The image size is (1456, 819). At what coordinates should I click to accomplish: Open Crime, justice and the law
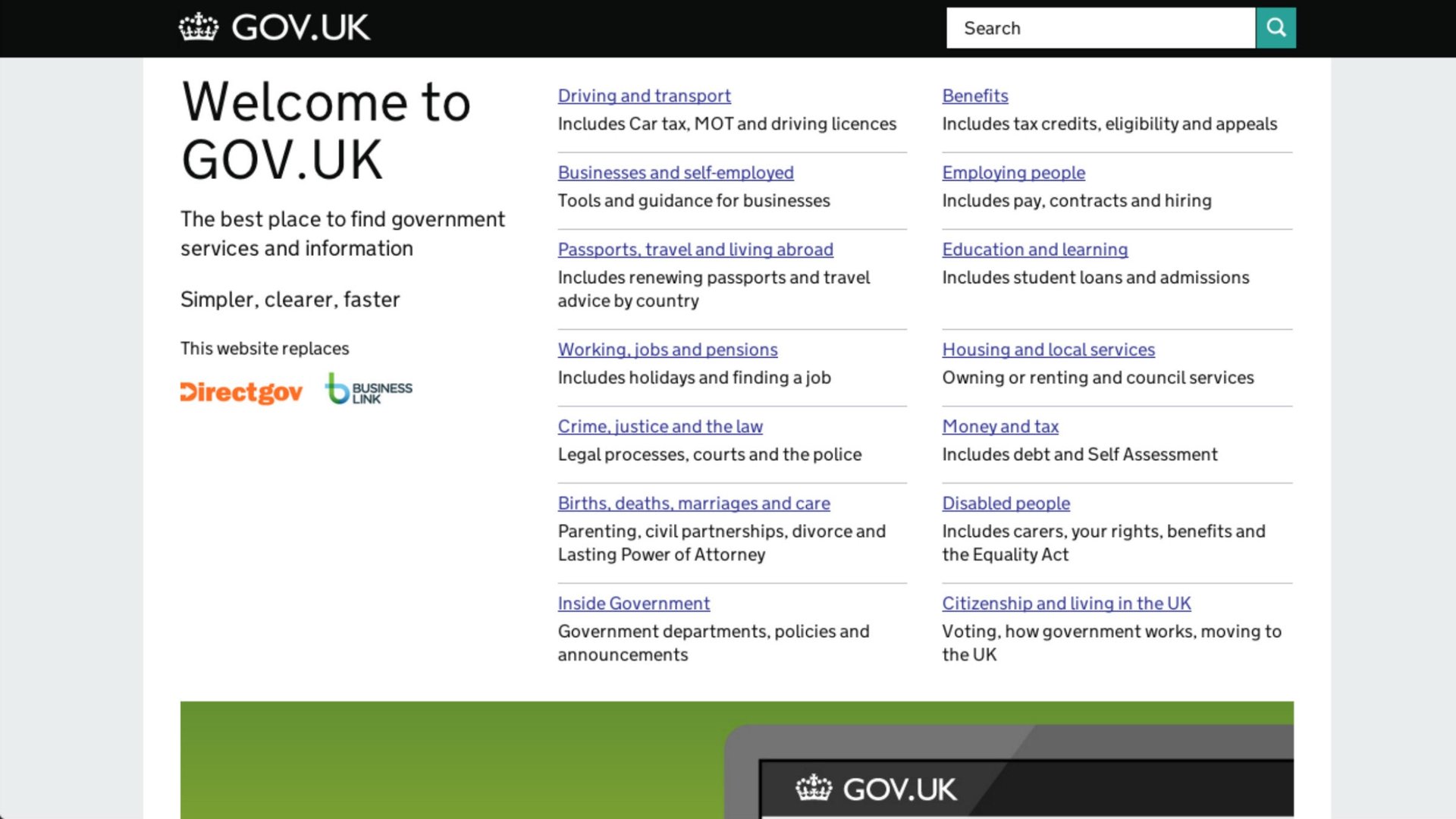coord(660,426)
